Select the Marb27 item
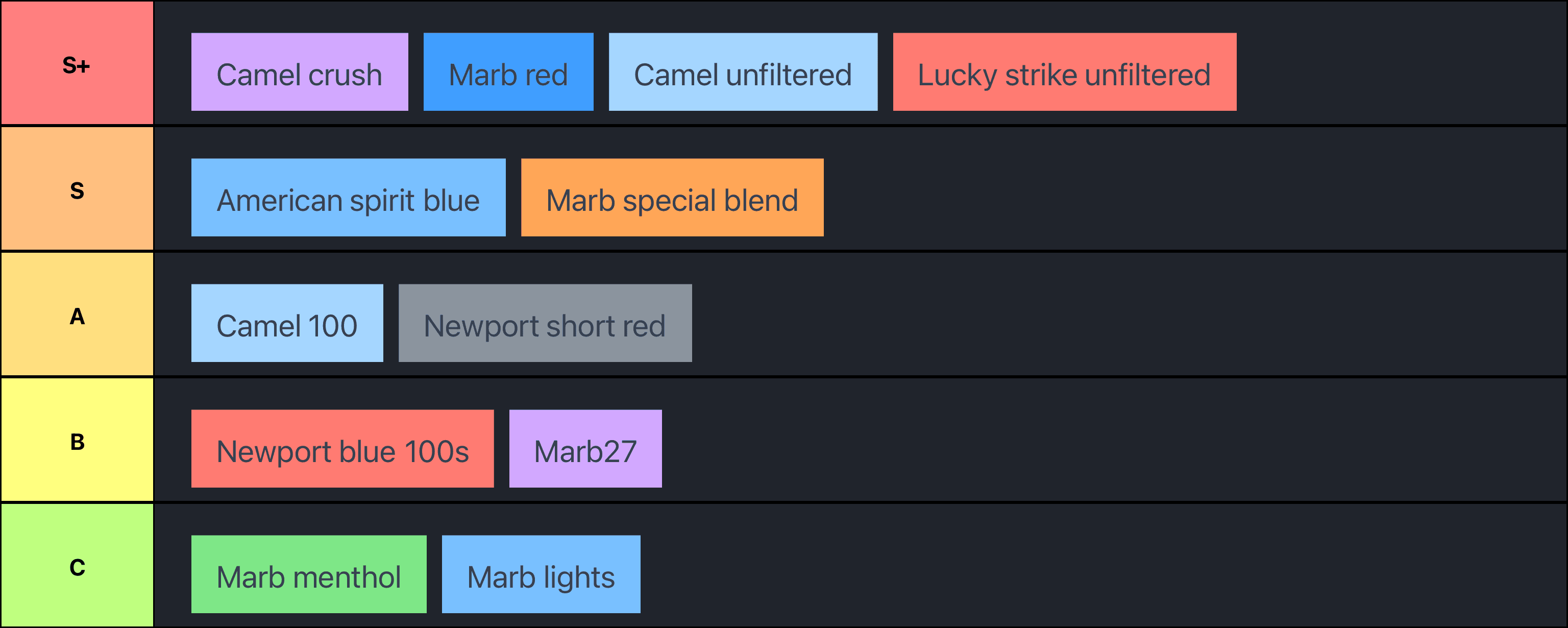This screenshot has width=1568, height=628. tap(585, 448)
